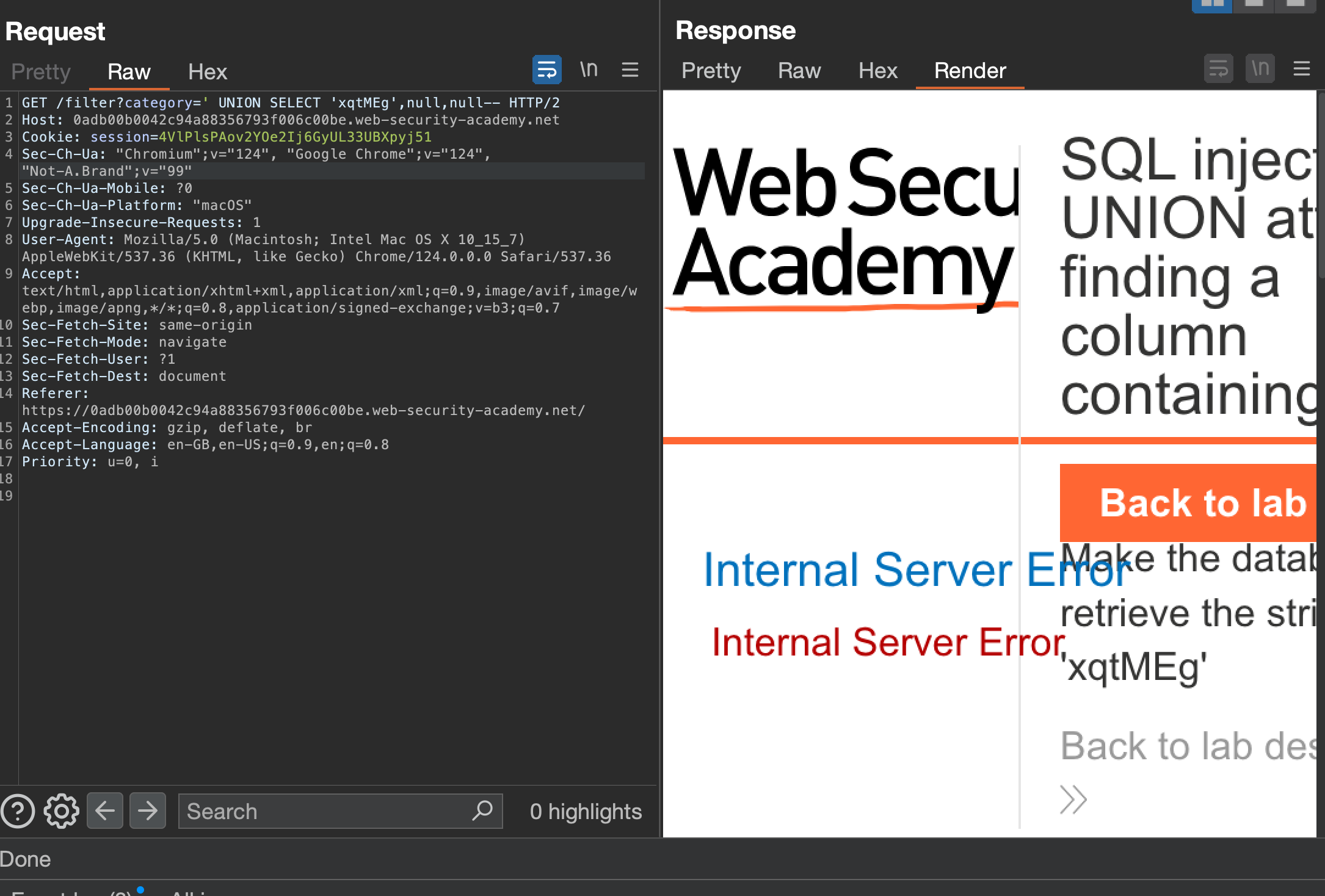Open the help question mark icon
This screenshot has height=896, width=1325.
[18, 811]
